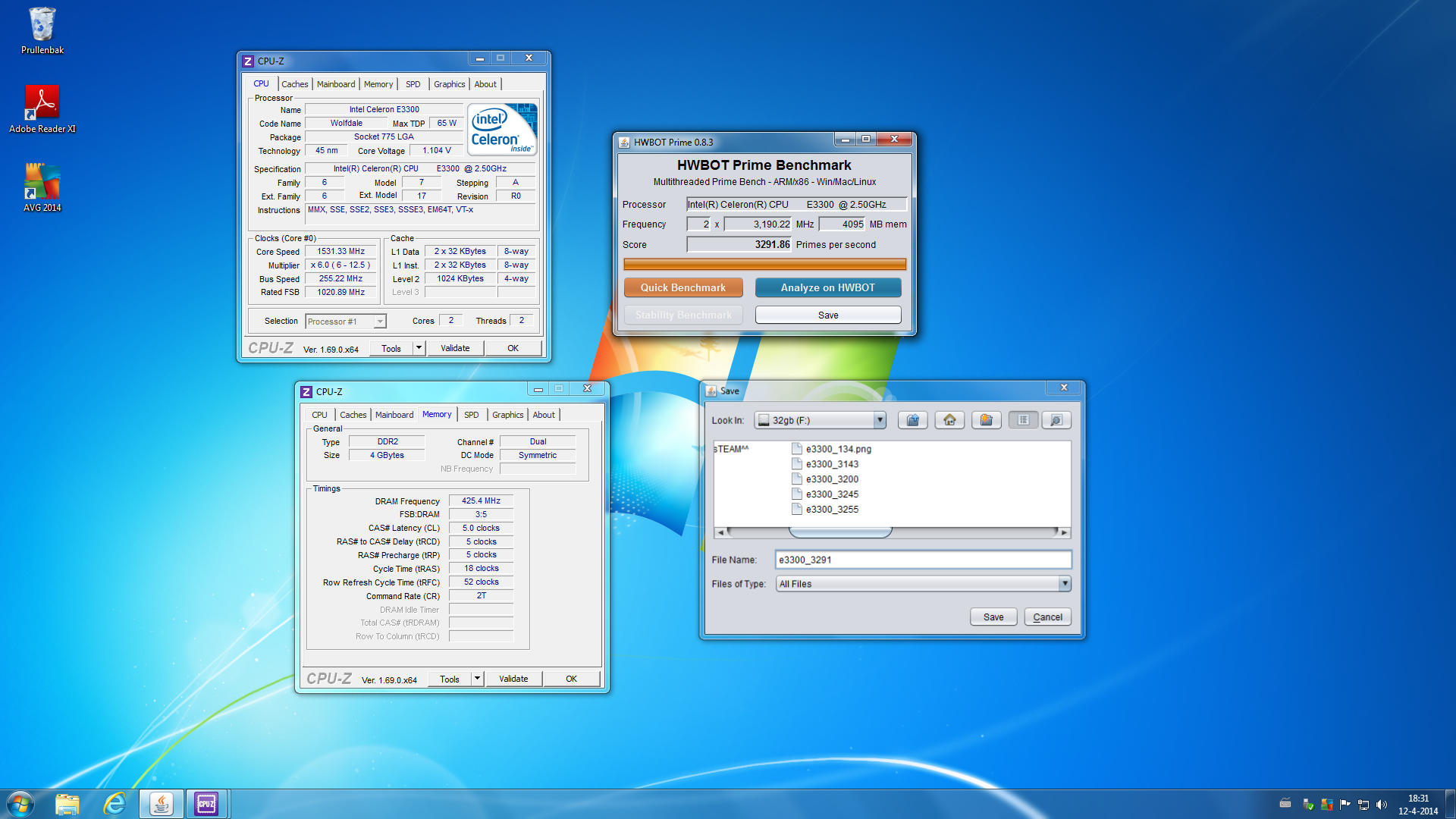Click the HWBOT Processor name field

[796, 204]
